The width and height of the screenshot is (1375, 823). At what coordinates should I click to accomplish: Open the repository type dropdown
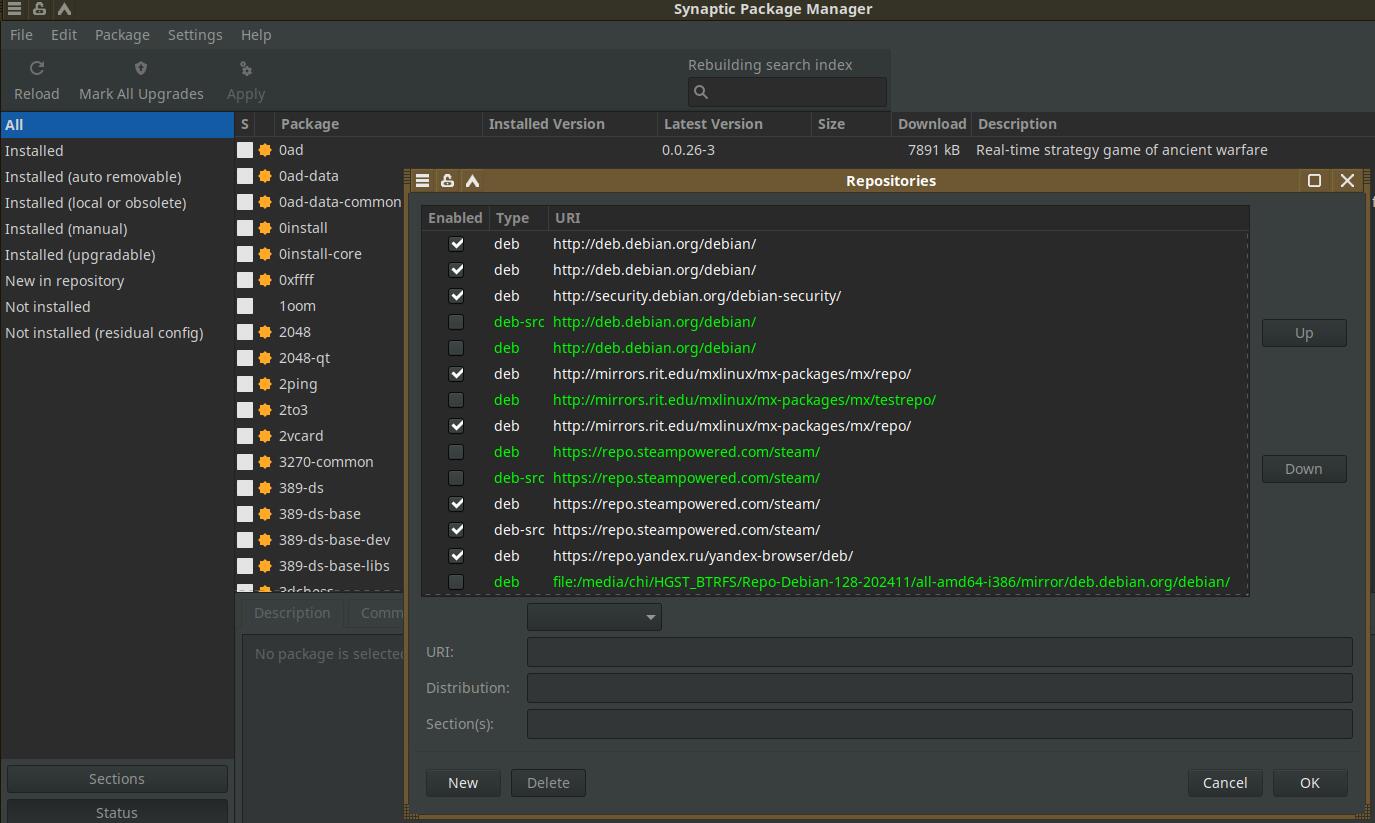click(594, 617)
